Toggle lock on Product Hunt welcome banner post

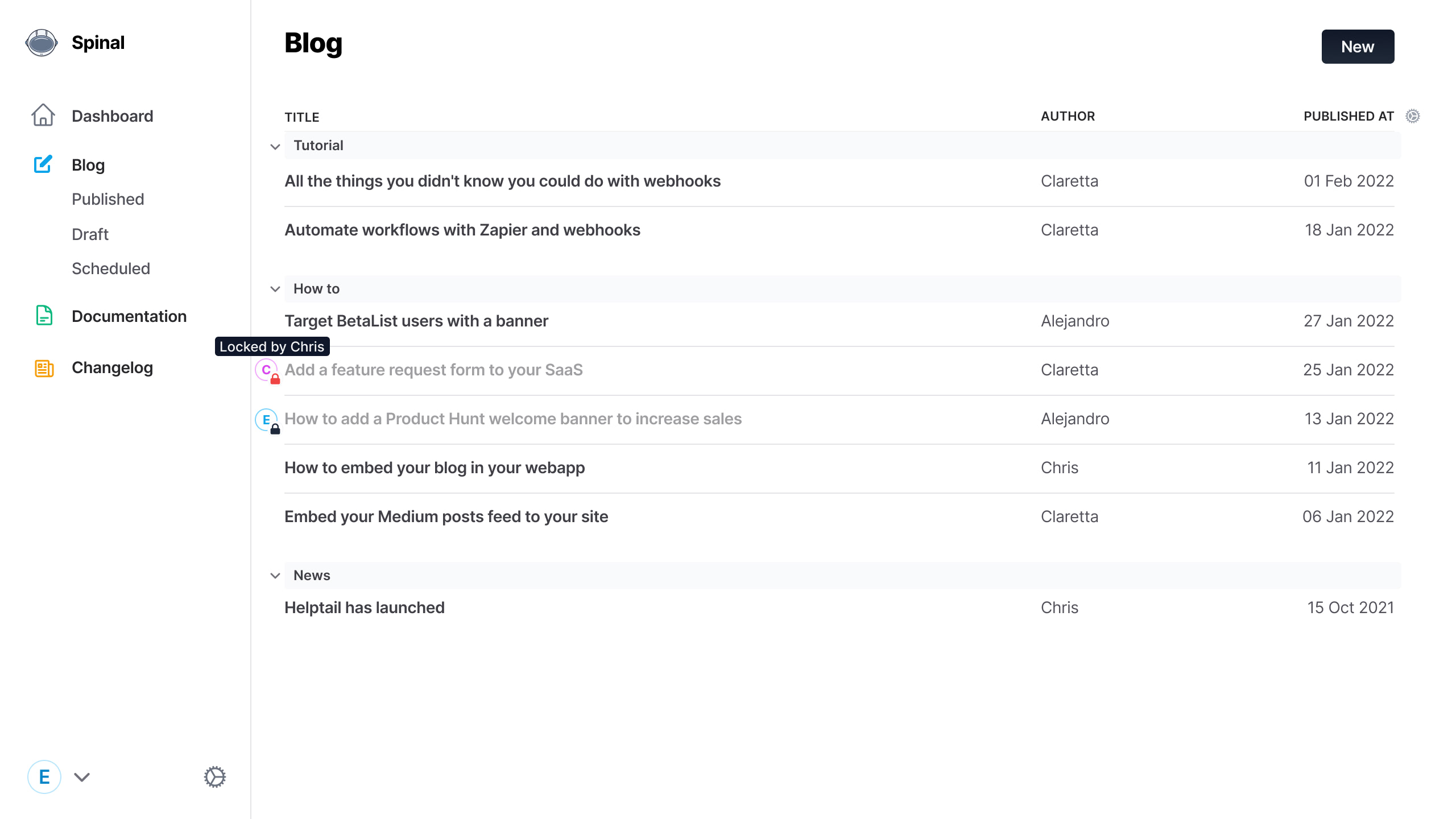click(x=274, y=427)
